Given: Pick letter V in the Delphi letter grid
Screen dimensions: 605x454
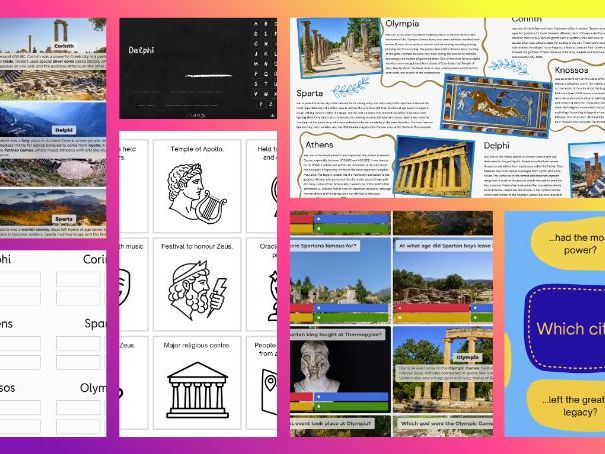Looking at the screenshot, I should 256,94.
